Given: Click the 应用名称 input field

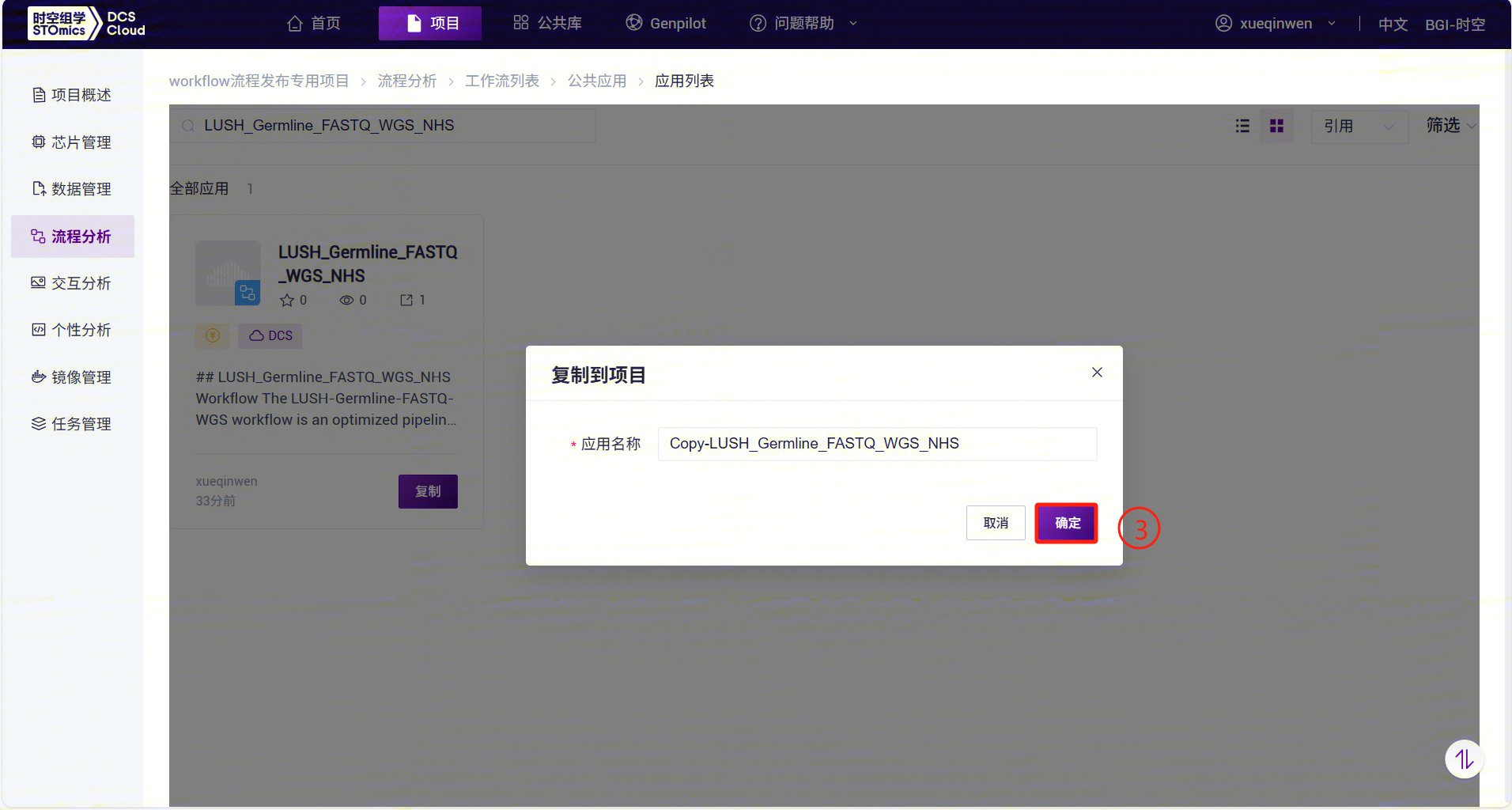Looking at the screenshot, I should point(877,444).
